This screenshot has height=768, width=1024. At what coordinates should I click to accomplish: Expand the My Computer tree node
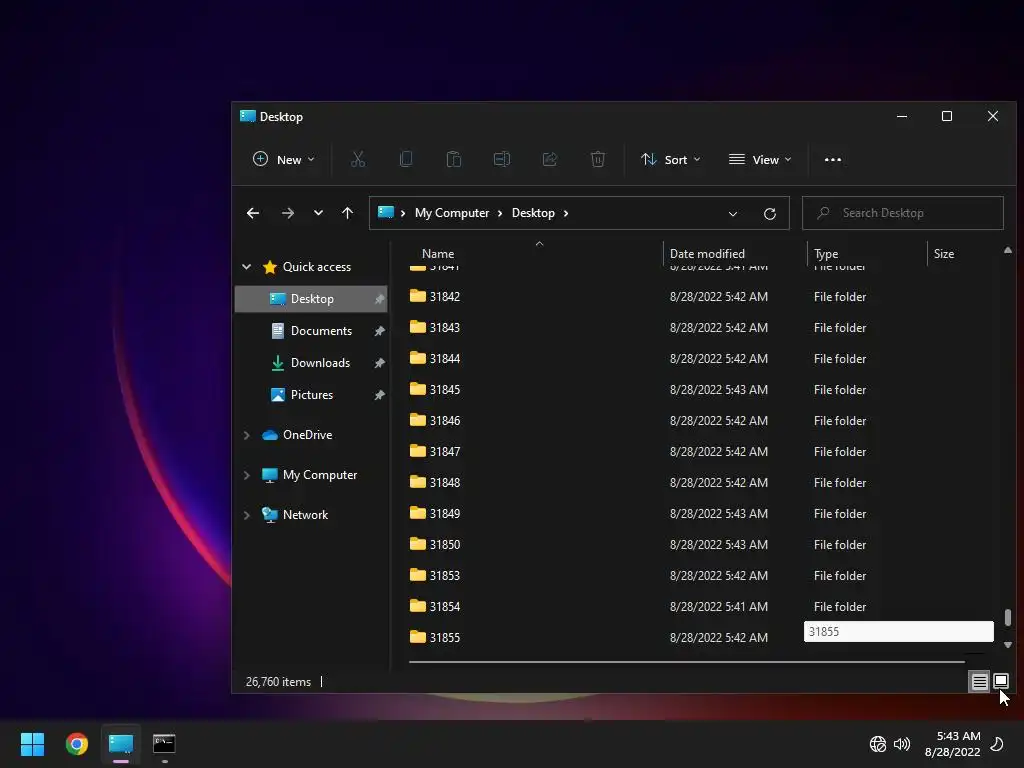click(x=246, y=475)
